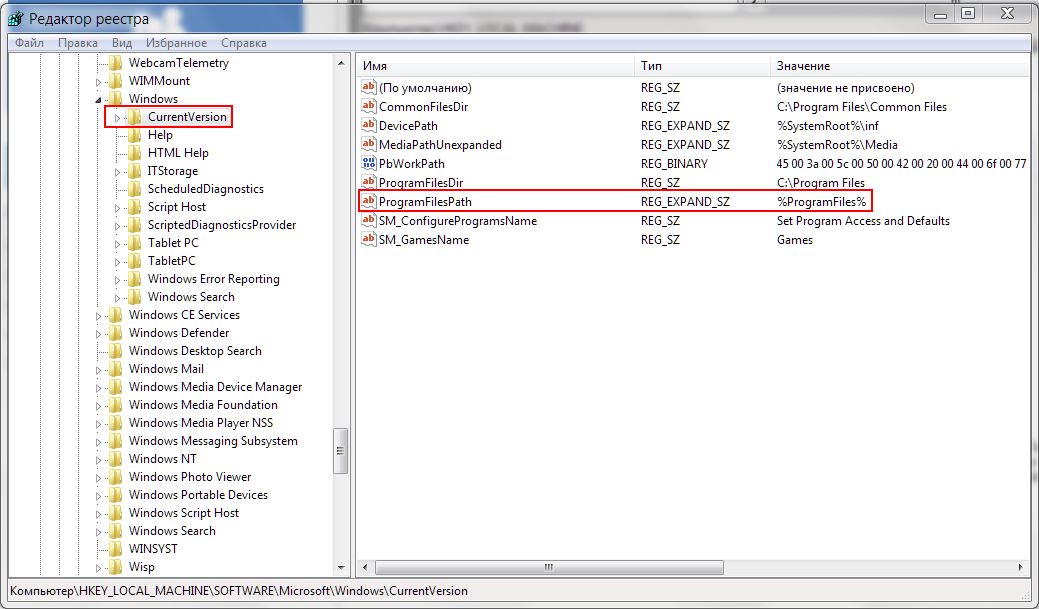Click the string icon of SM_GamesName
The height and width of the screenshot is (609, 1039).
(x=369, y=239)
